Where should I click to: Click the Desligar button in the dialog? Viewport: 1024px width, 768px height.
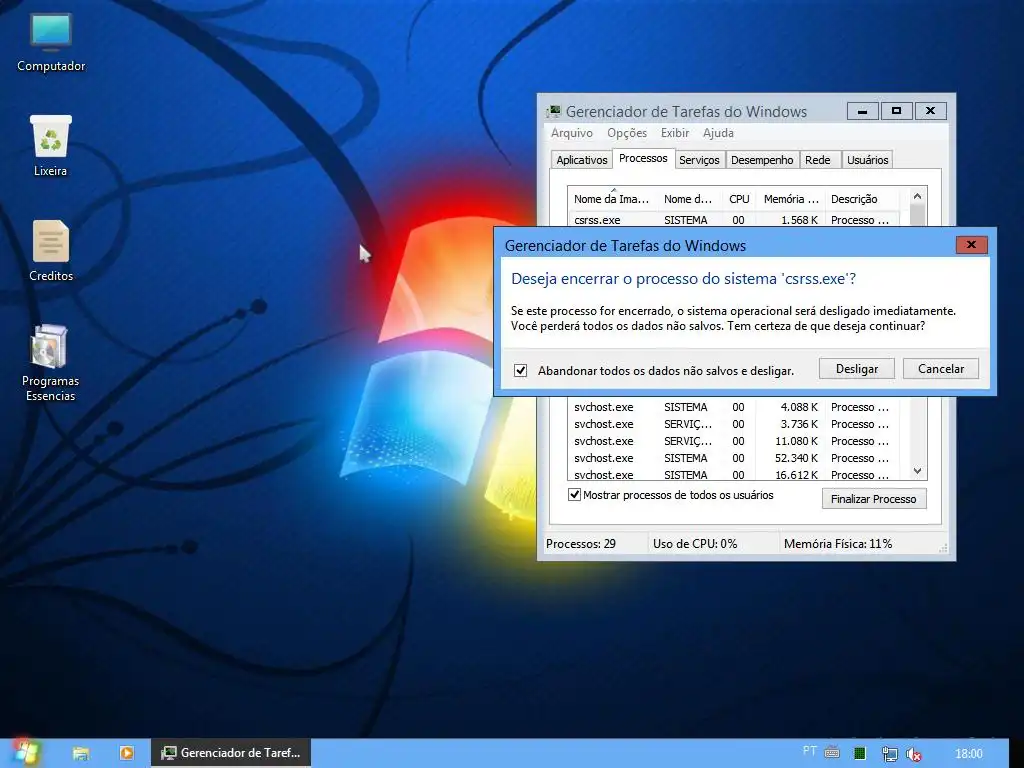point(857,369)
